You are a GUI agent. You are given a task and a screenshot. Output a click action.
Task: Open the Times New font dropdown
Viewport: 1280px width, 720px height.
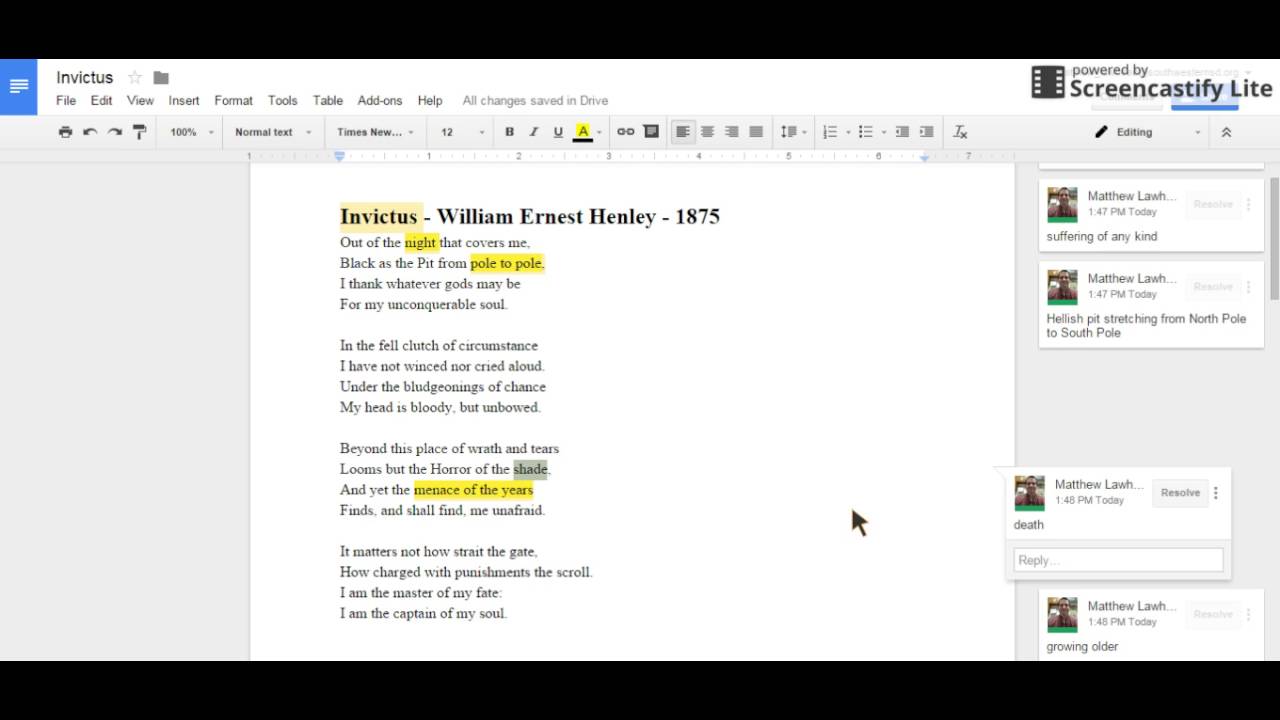(375, 132)
